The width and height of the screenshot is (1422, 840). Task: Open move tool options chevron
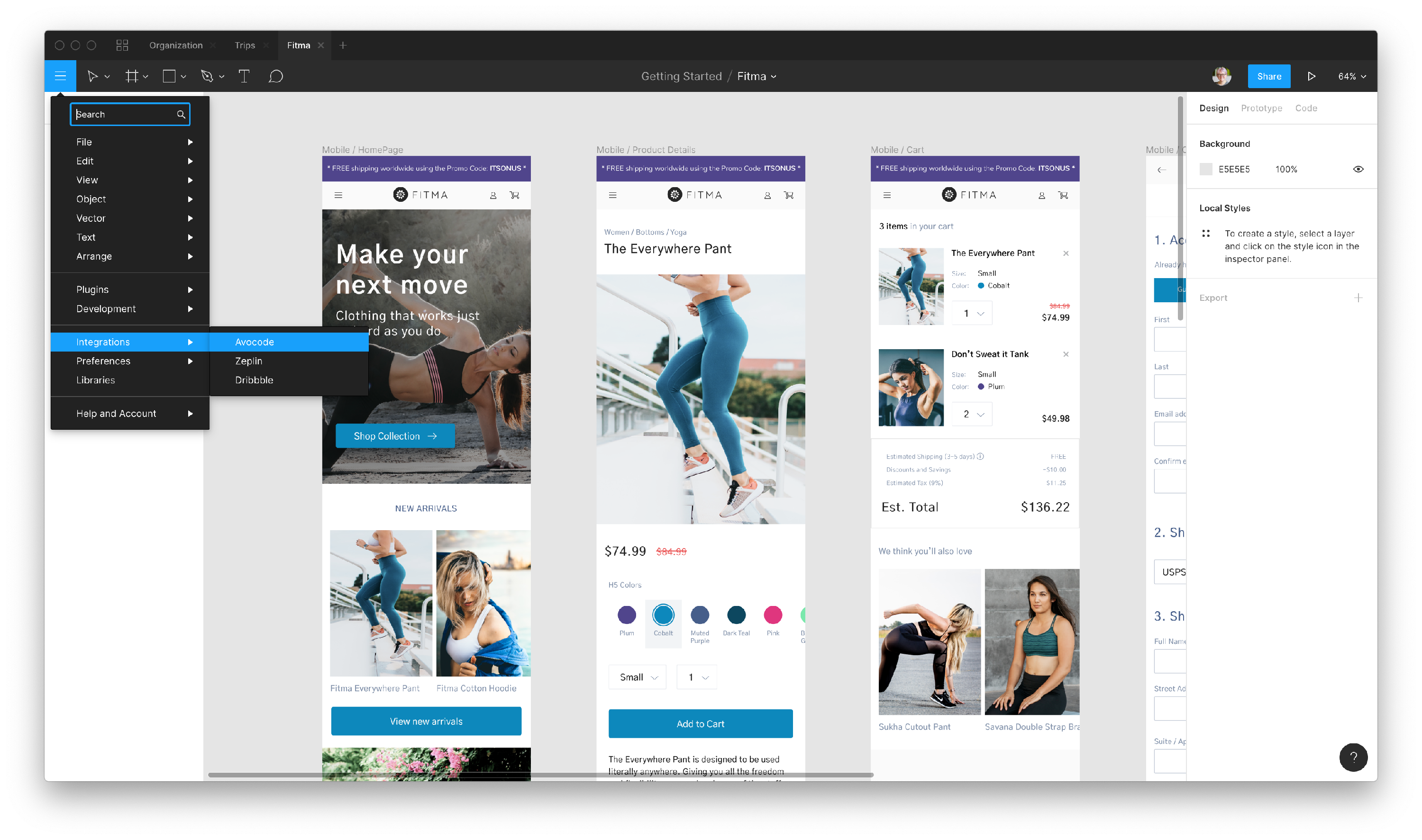(107, 76)
